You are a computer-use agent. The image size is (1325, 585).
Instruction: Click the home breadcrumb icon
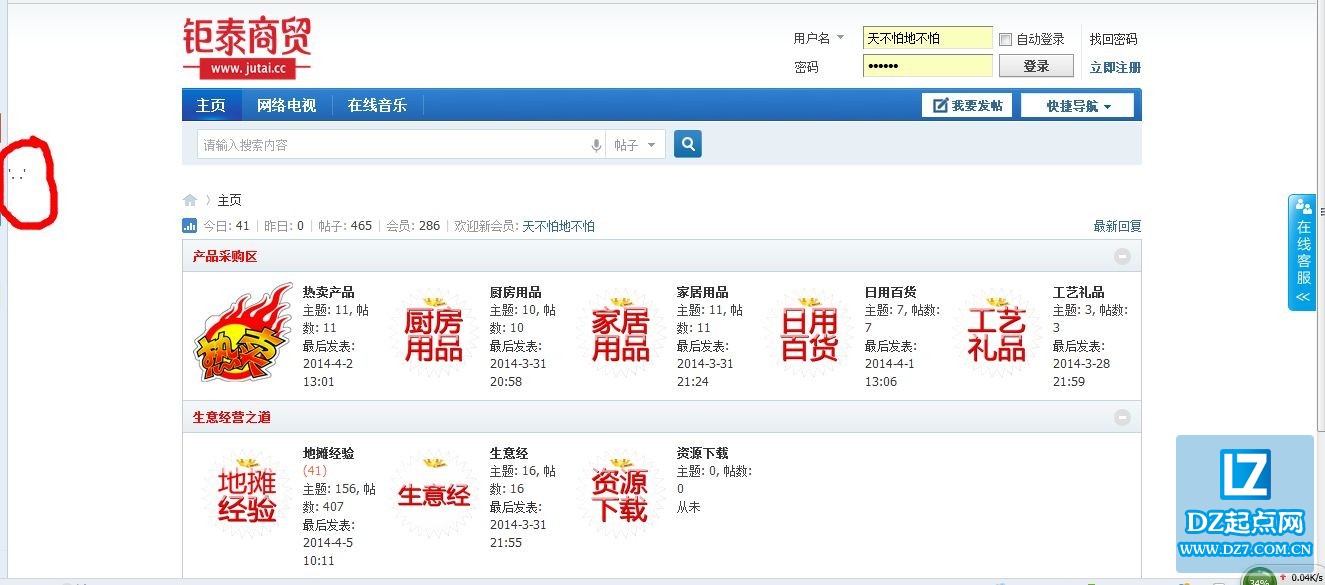point(190,200)
